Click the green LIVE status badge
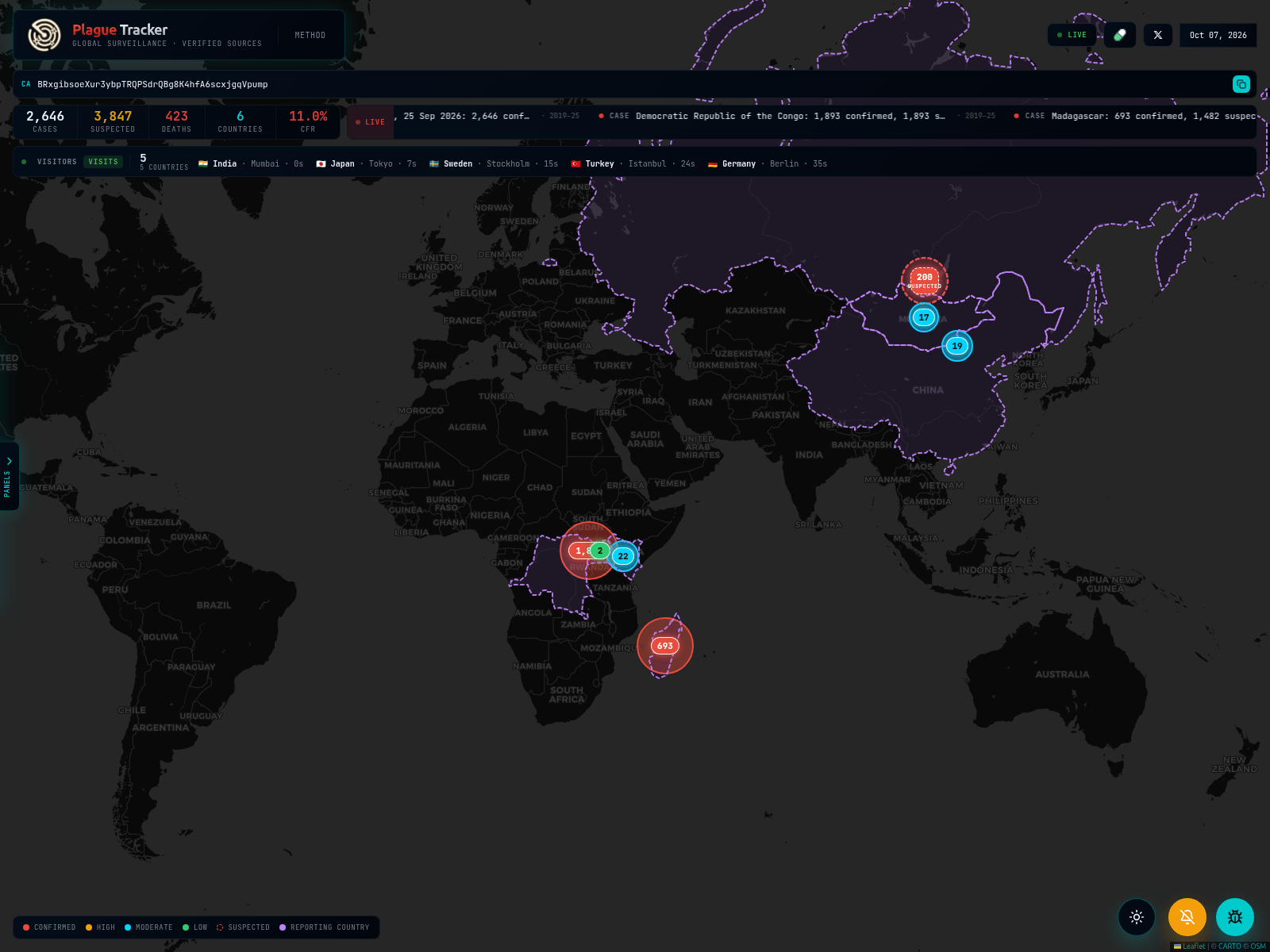Viewport: 1270px width, 952px height. click(1072, 35)
